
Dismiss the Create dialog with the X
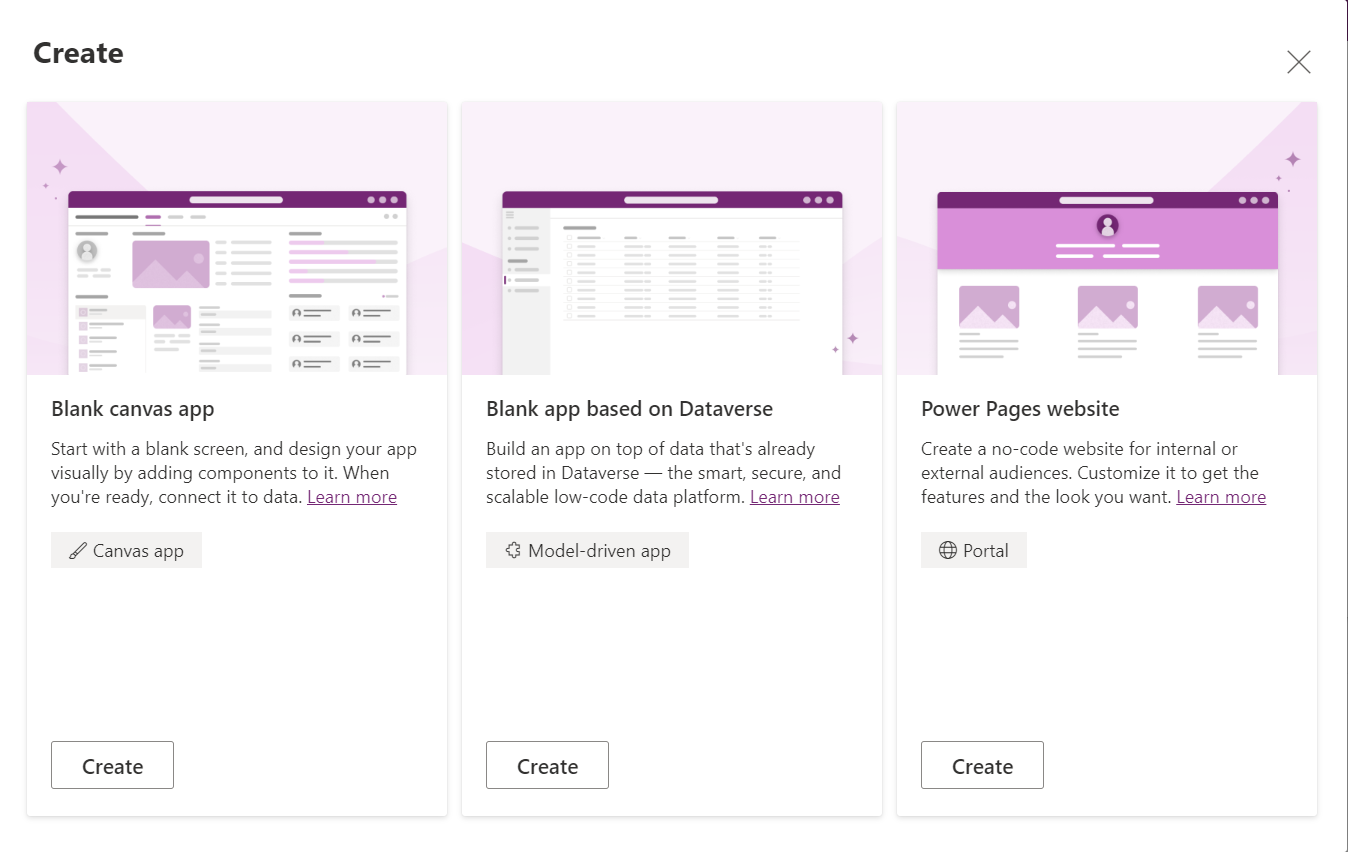coord(1298,61)
